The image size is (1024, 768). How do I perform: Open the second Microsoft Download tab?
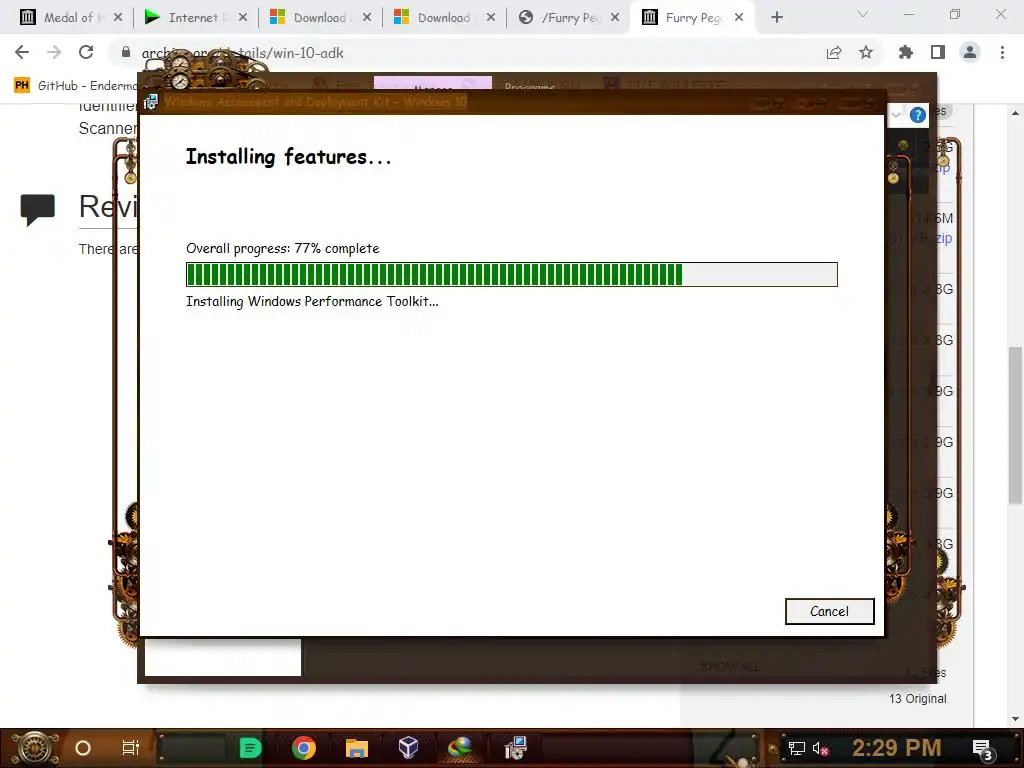444,18
